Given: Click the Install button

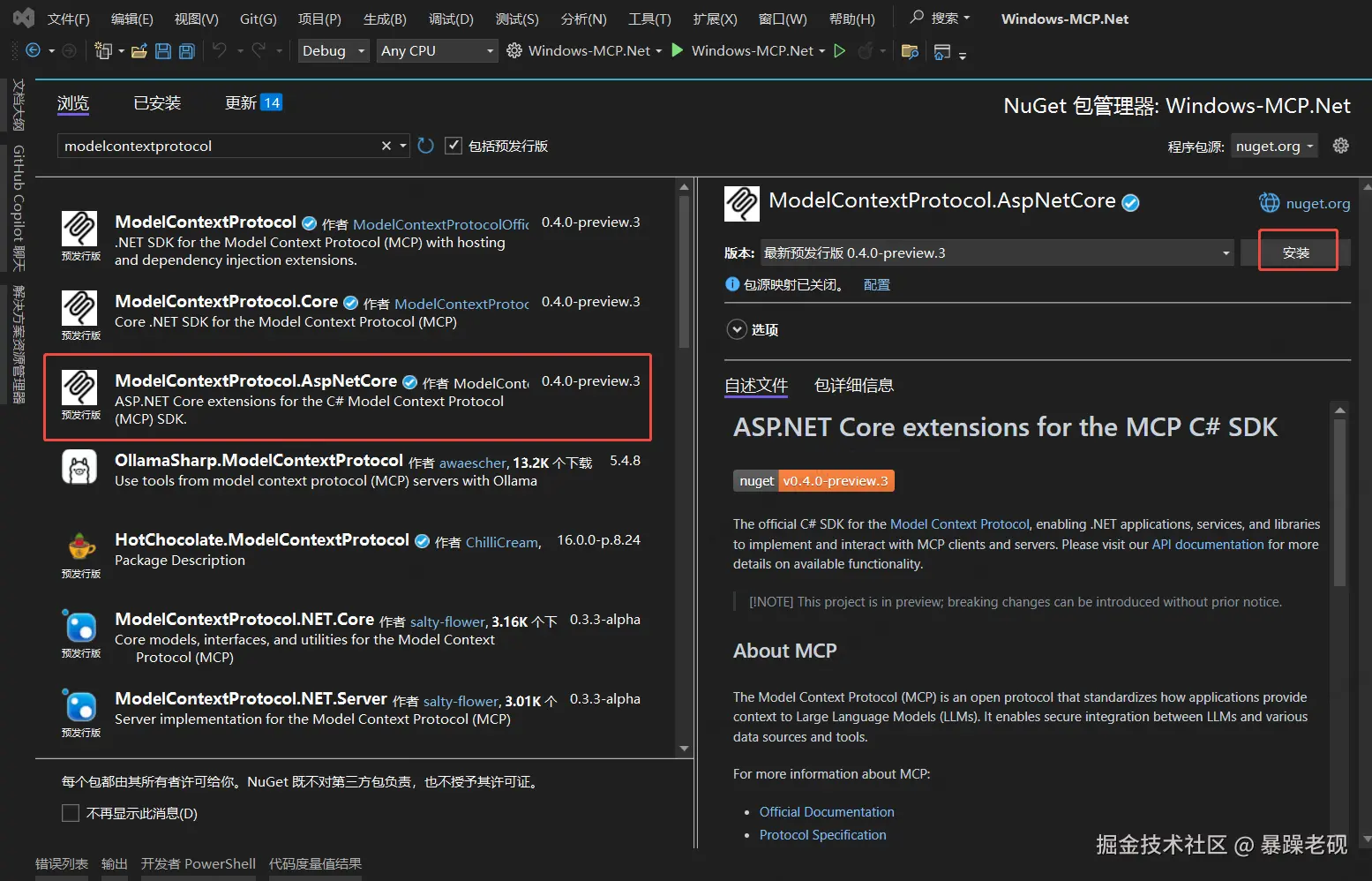Looking at the screenshot, I should point(1297,252).
